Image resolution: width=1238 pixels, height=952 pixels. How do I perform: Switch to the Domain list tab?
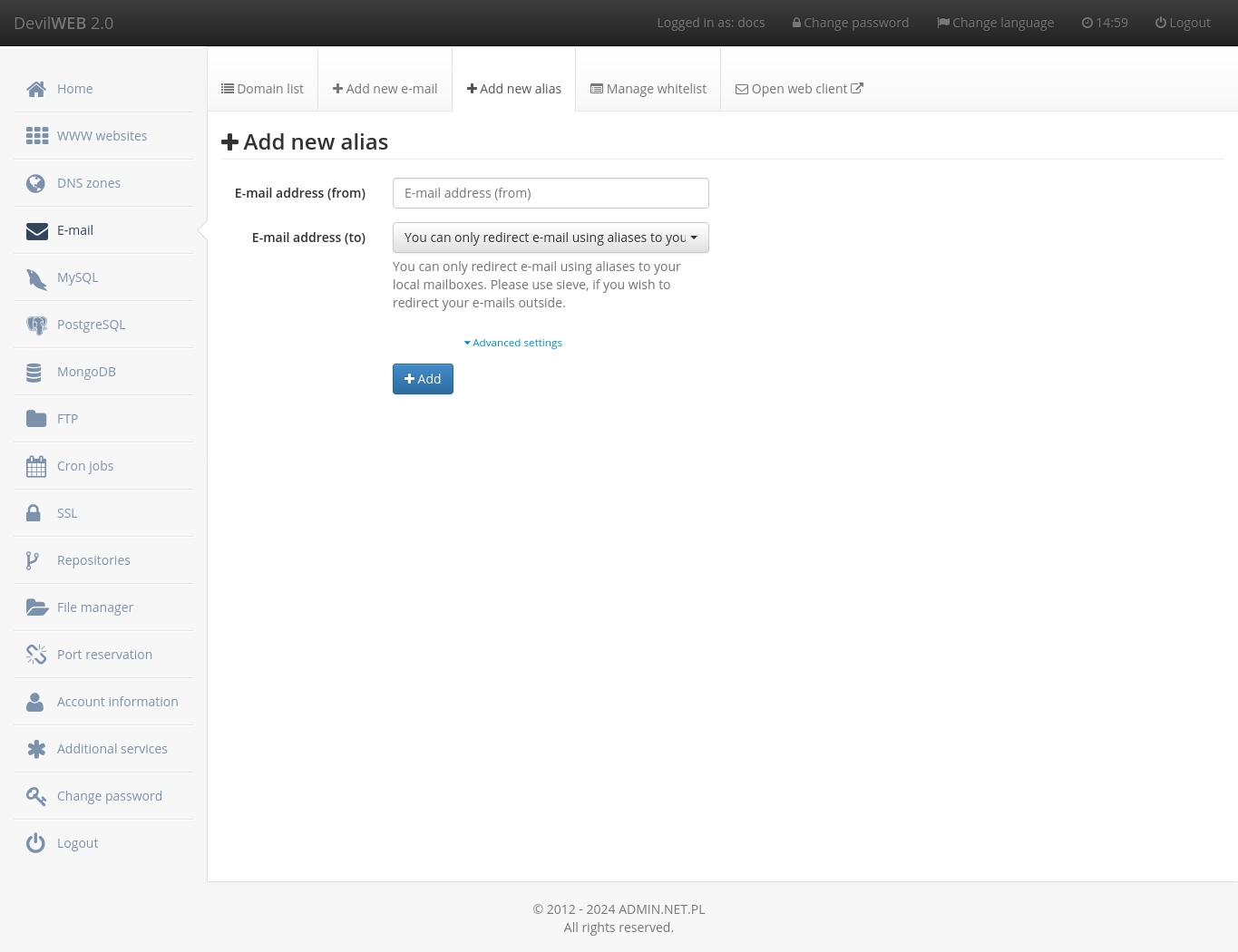[262, 88]
